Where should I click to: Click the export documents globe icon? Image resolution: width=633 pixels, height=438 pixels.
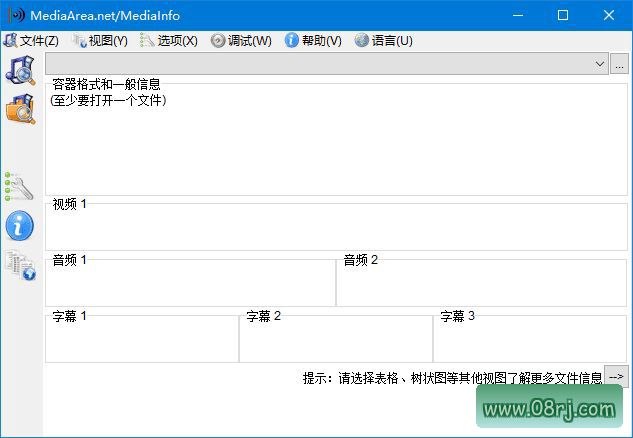tap(21, 265)
